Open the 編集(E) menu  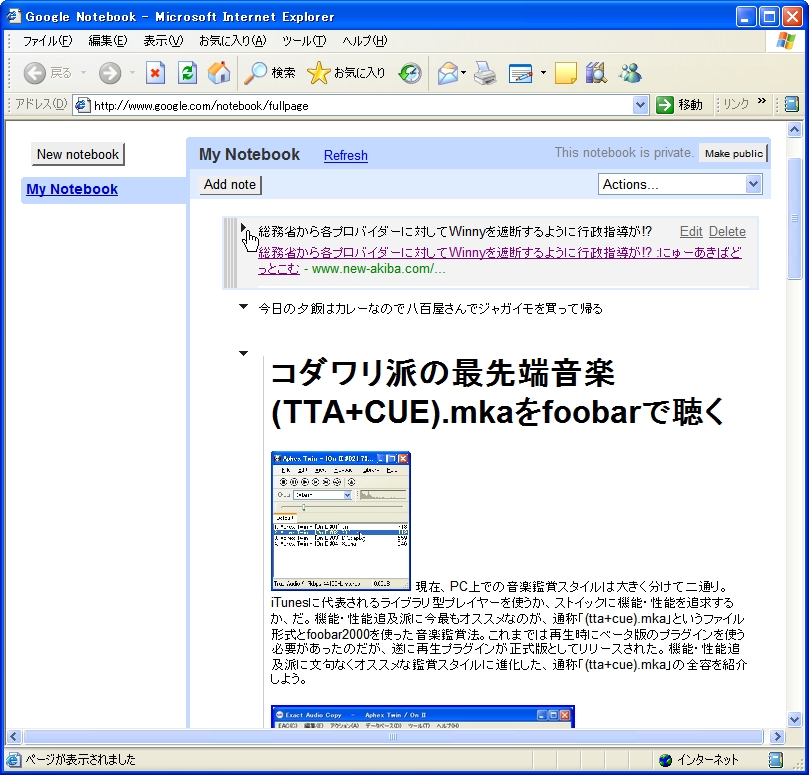click(107, 41)
